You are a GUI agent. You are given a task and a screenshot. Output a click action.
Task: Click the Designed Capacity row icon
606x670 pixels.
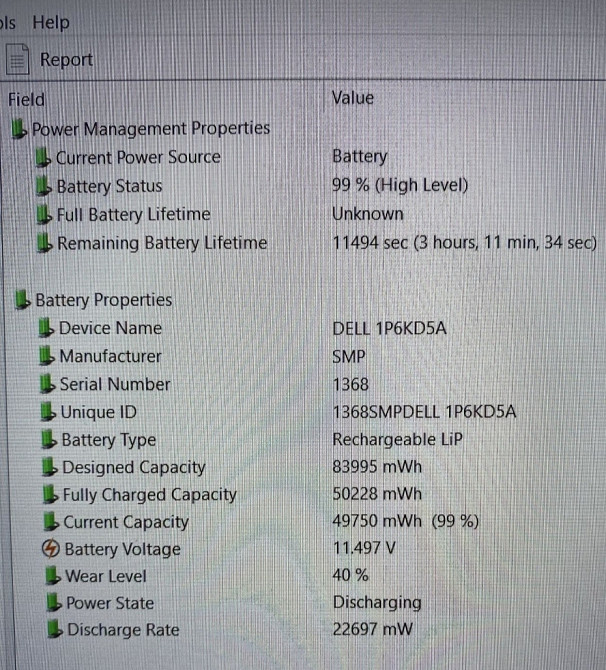click(50, 467)
